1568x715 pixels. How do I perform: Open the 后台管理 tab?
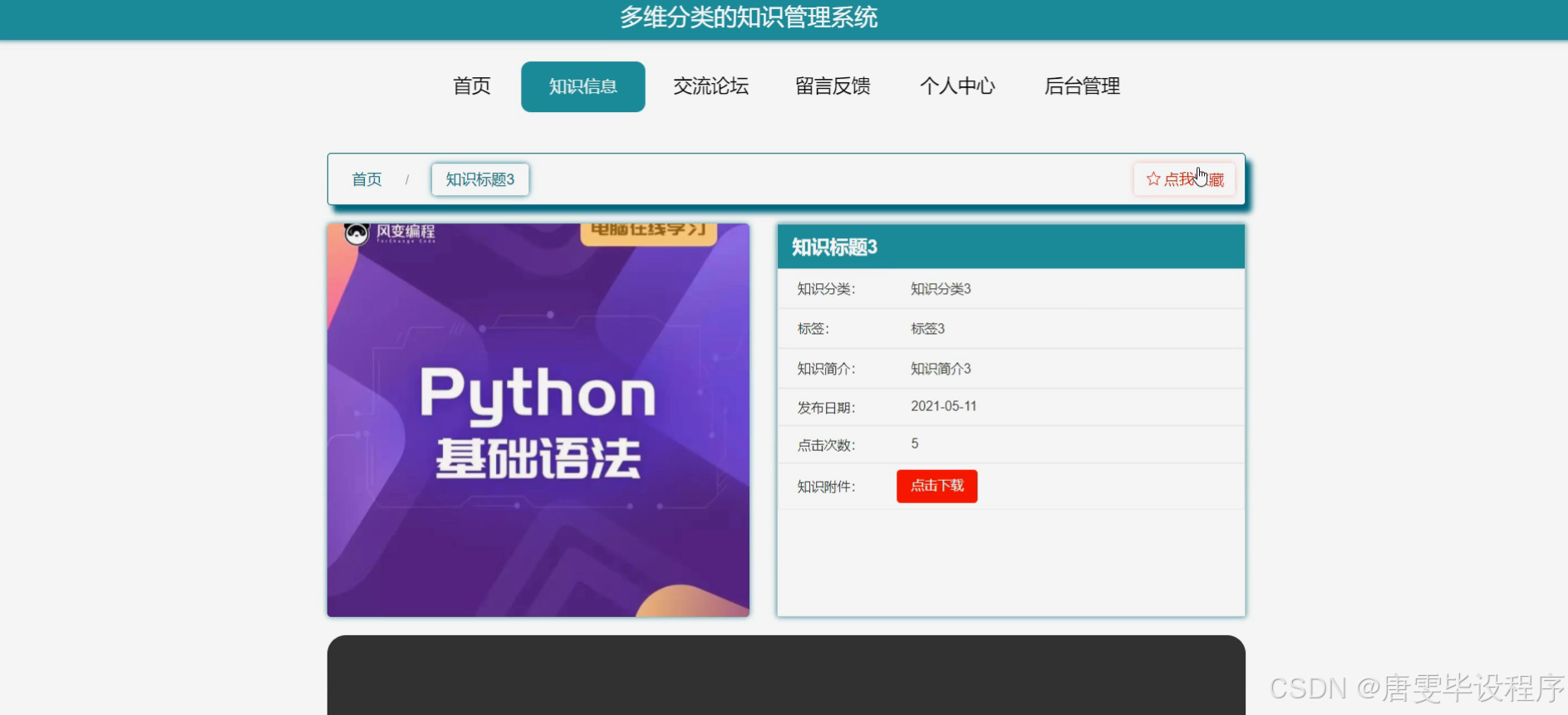tap(1082, 86)
